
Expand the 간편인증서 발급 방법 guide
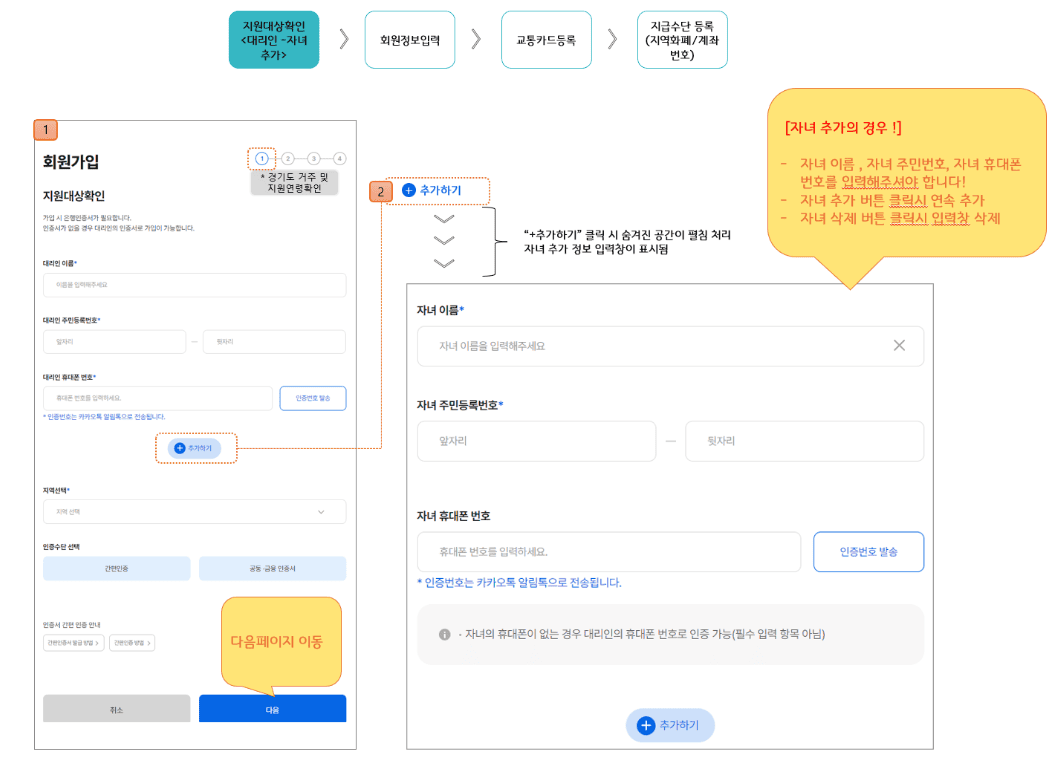tap(73, 643)
